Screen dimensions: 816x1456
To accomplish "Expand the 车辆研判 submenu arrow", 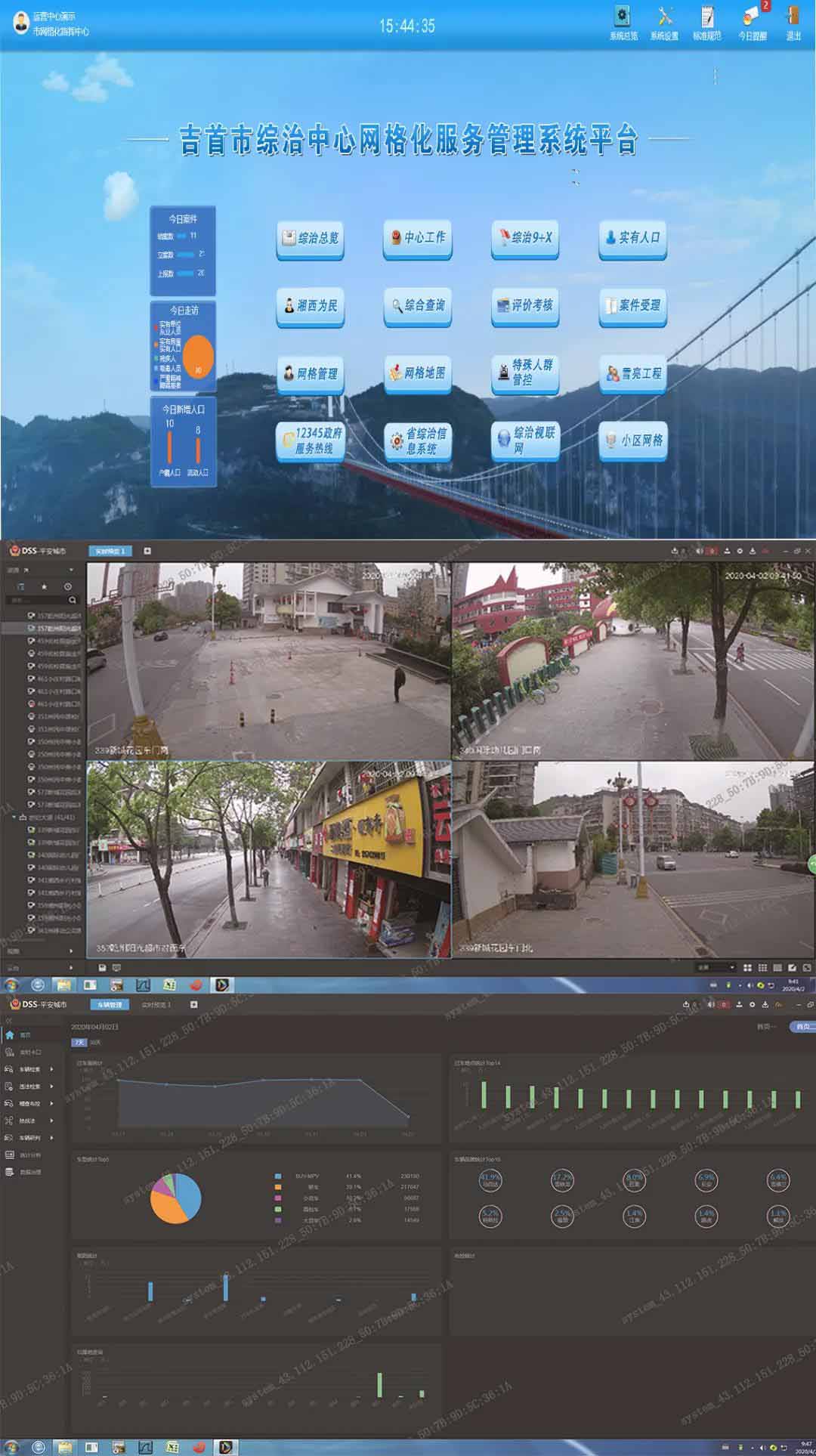I will [51, 1137].
